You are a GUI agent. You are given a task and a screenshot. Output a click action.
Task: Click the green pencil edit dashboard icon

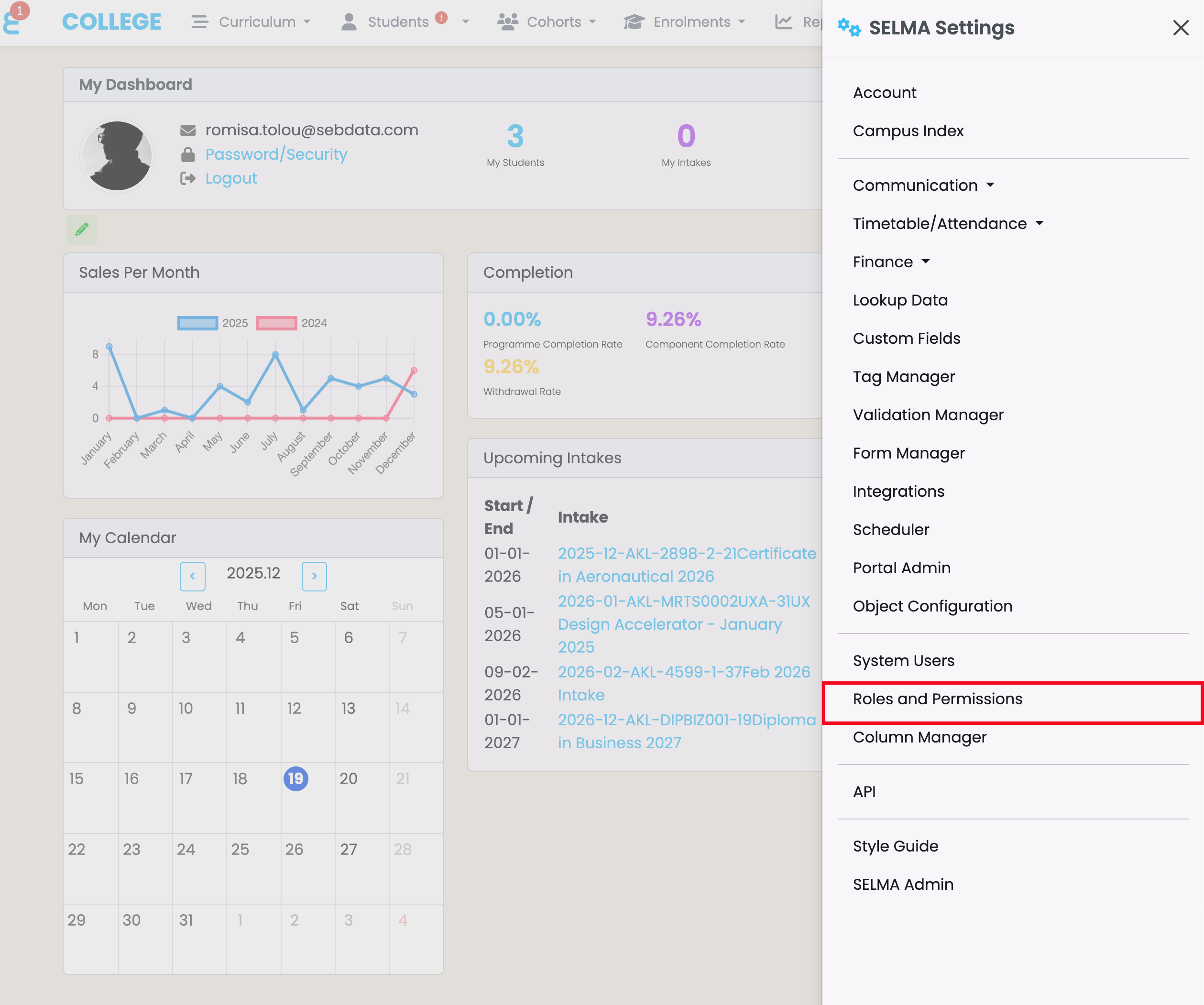pos(81,229)
